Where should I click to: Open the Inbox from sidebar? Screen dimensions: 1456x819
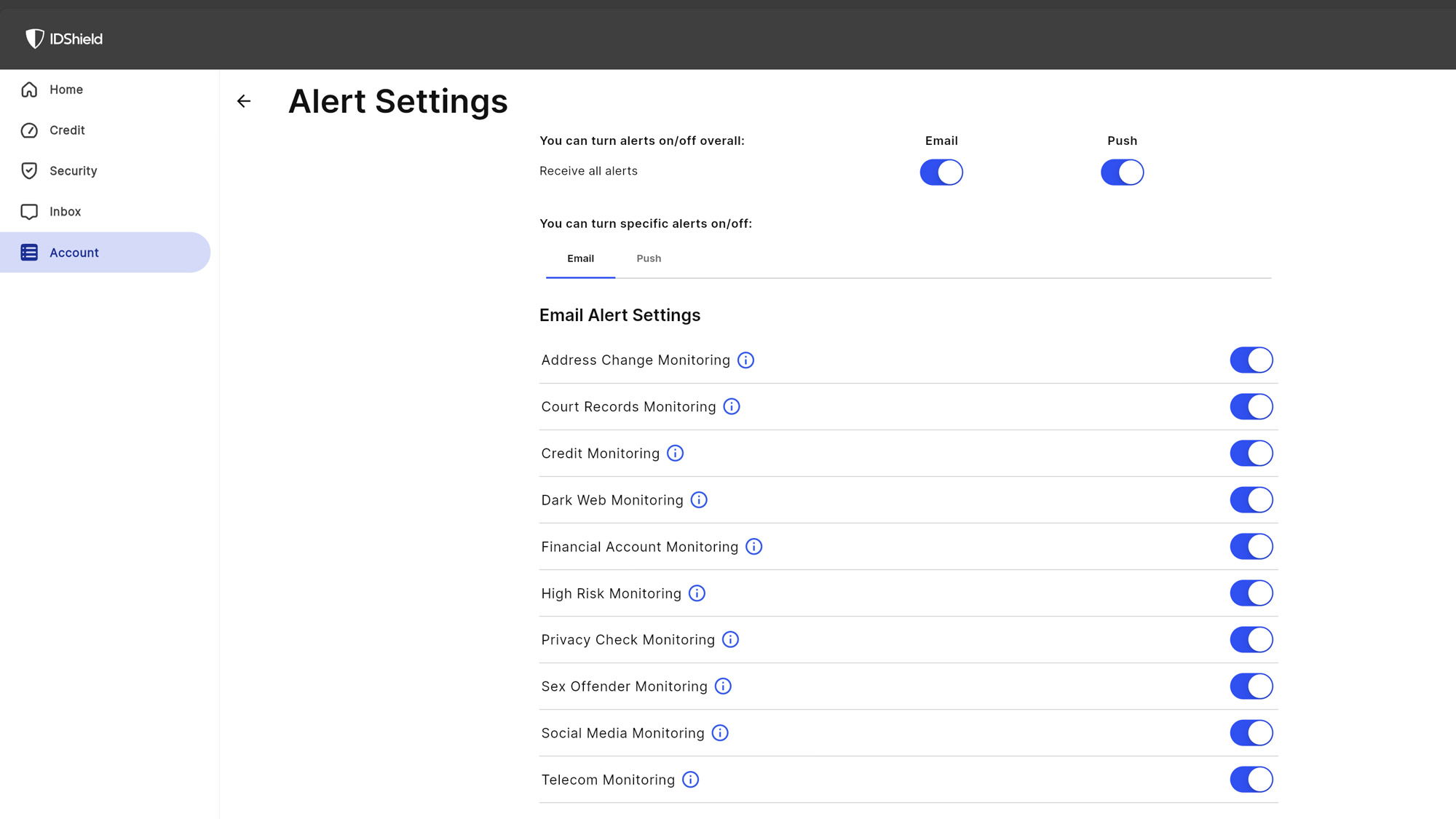click(x=65, y=212)
